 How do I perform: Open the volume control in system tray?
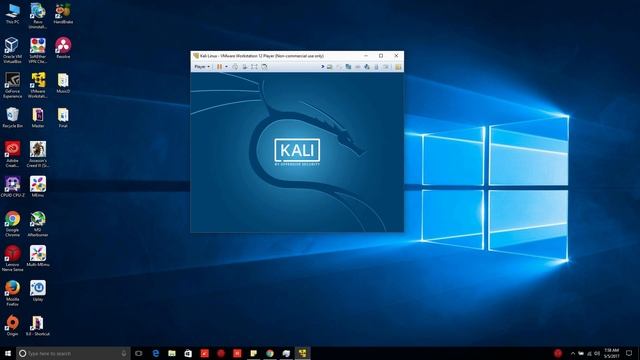(x=597, y=353)
